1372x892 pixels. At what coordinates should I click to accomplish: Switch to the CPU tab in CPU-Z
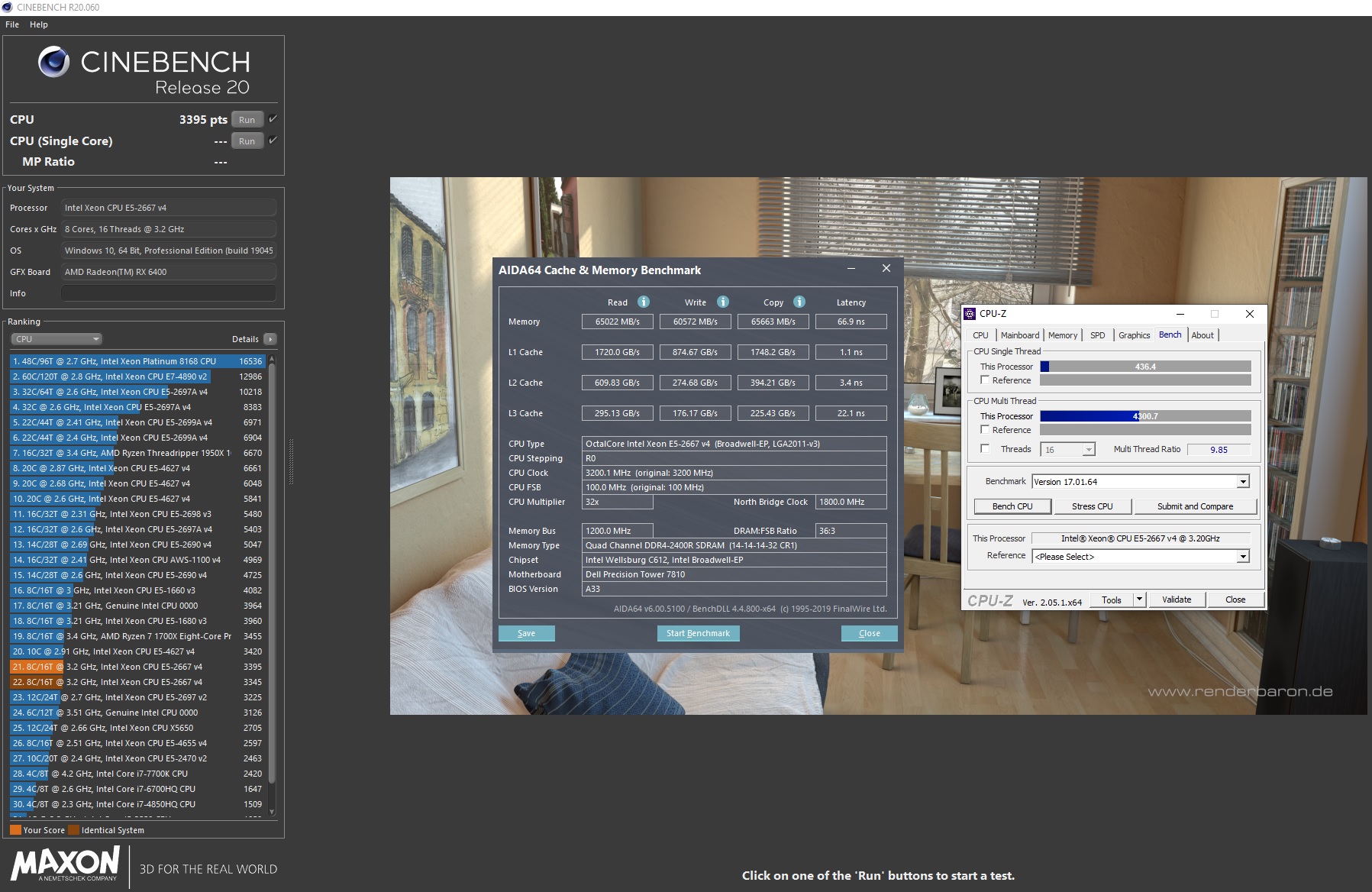coord(980,335)
